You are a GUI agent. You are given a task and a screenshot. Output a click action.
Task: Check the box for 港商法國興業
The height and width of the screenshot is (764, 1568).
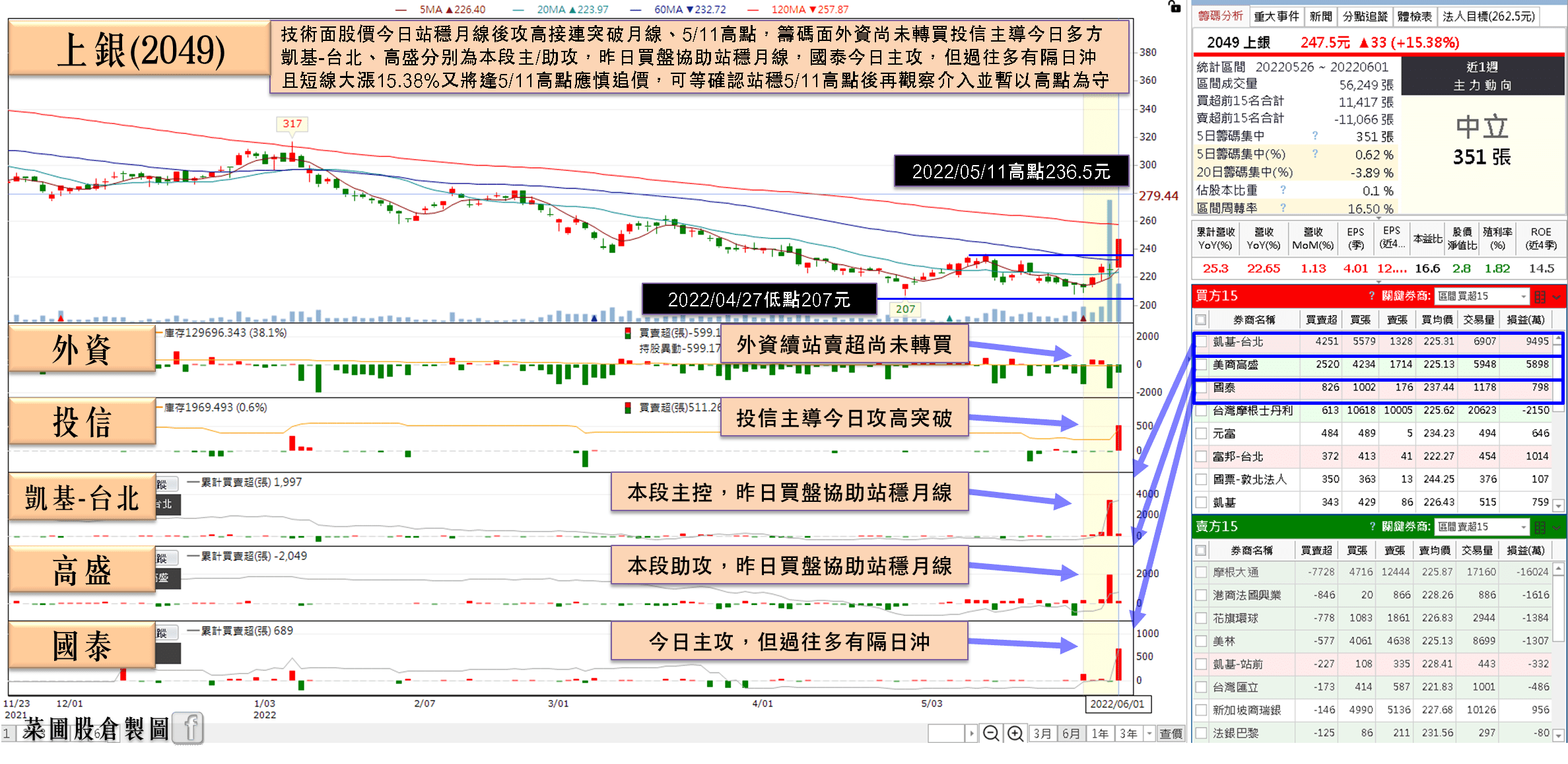point(1201,596)
